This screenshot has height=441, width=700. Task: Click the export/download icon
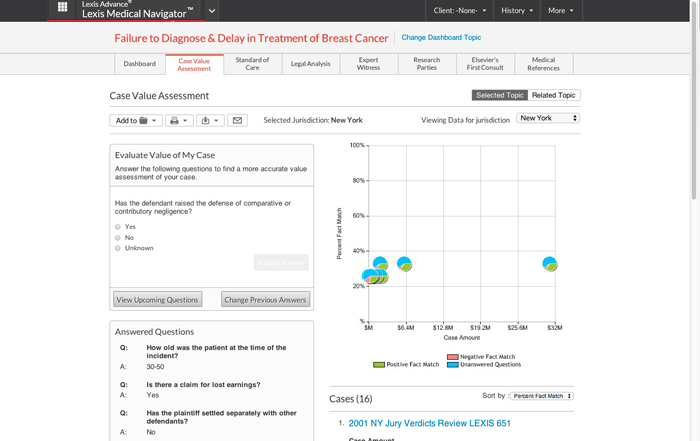[205, 121]
